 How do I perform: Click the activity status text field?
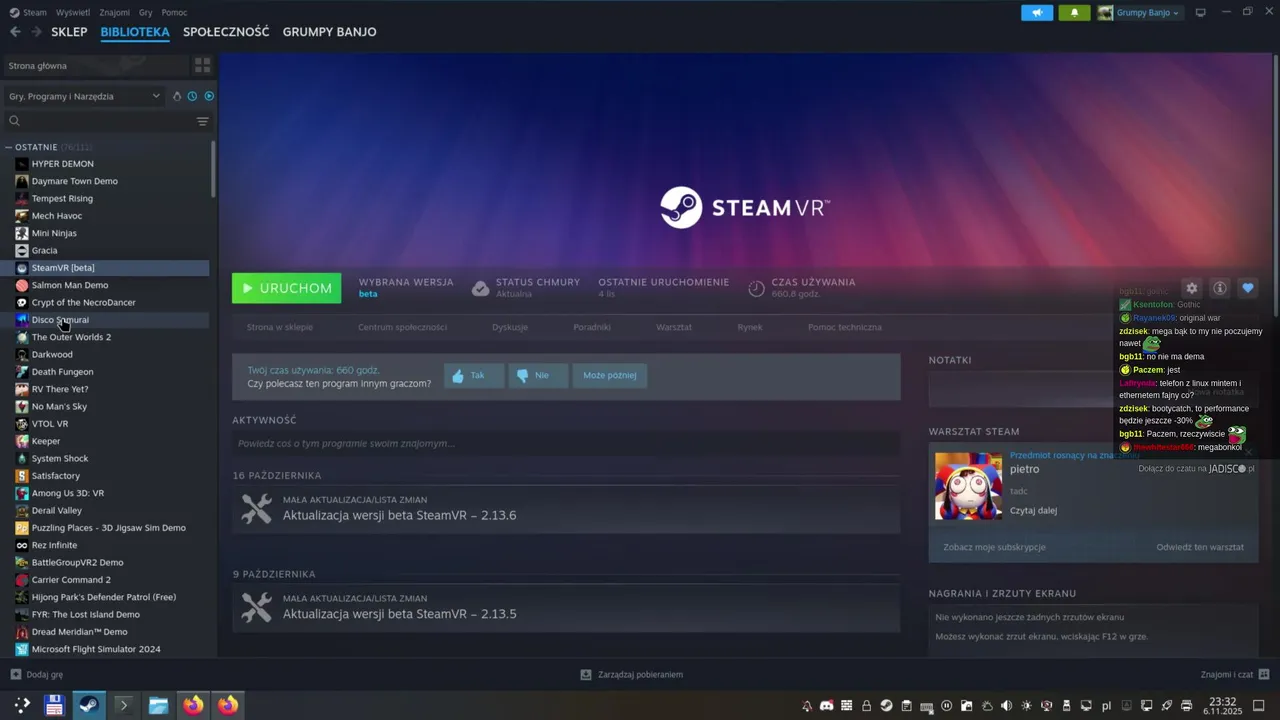(x=566, y=443)
